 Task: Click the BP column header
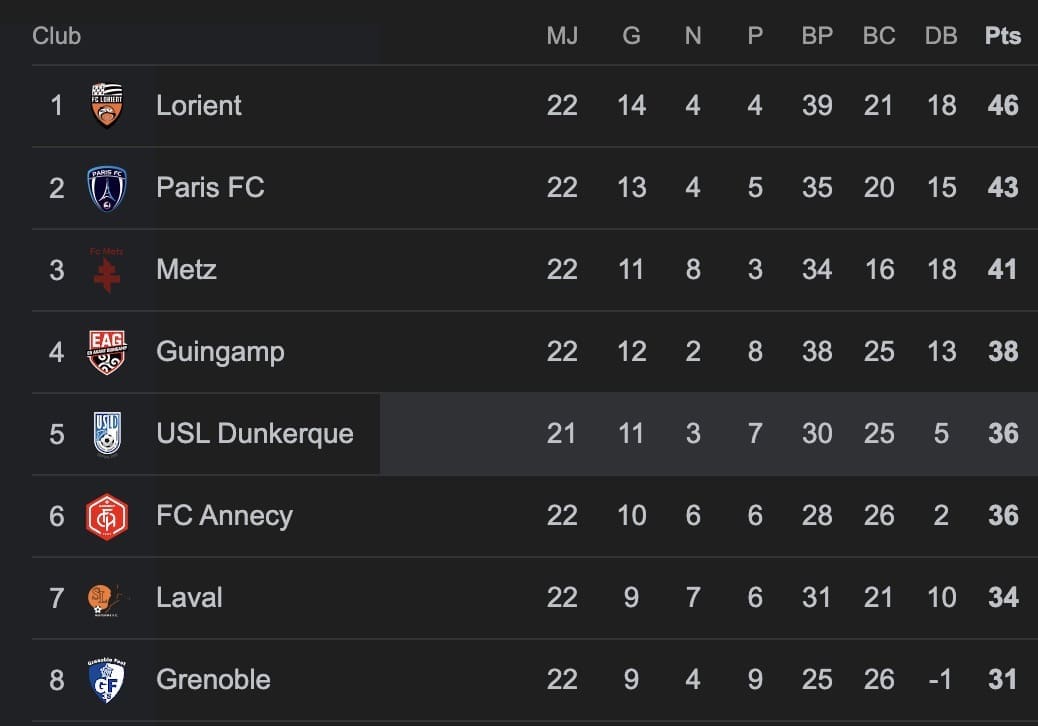point(817,36)
